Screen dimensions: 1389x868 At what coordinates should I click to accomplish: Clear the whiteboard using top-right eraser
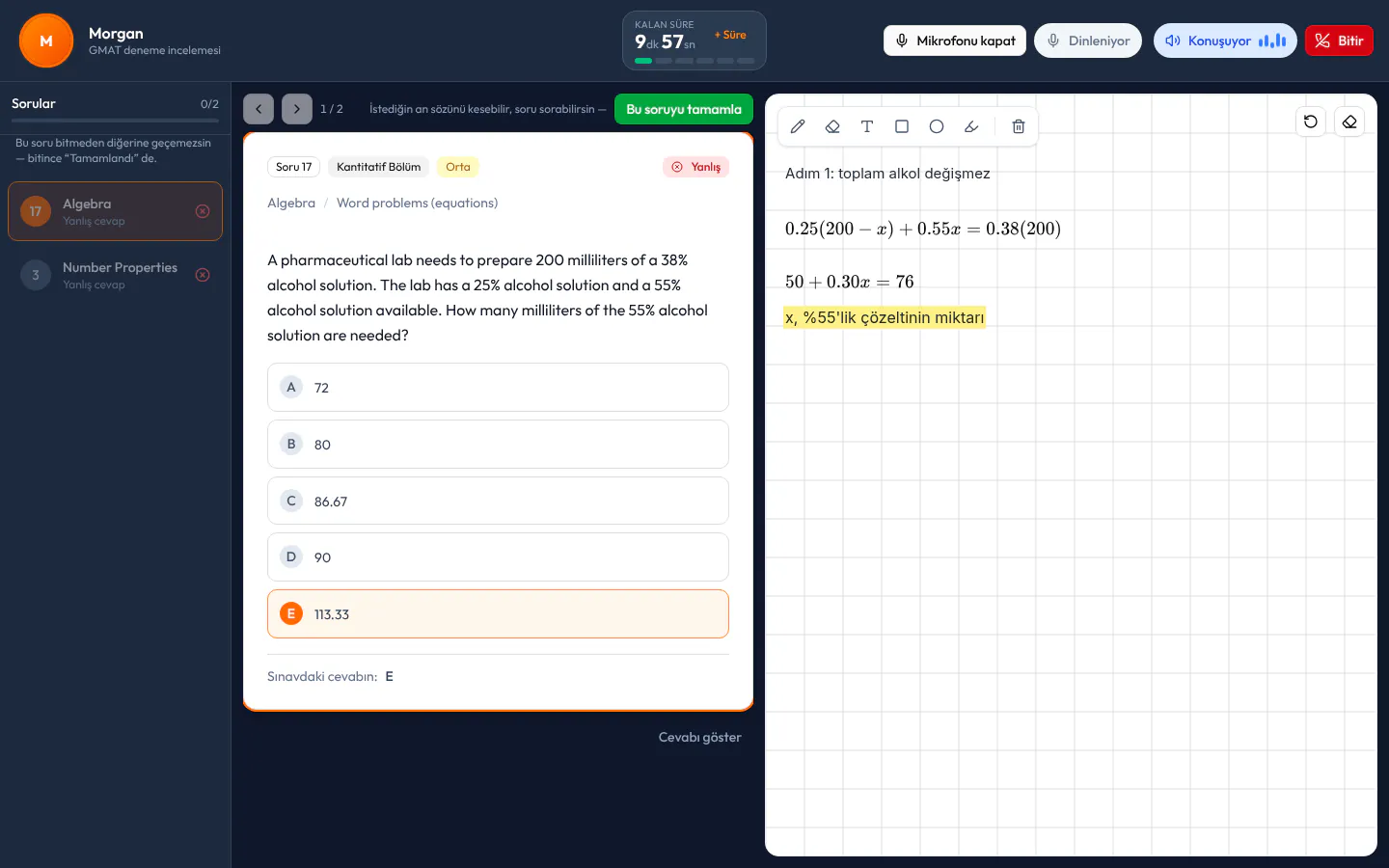pos(1349,122)
